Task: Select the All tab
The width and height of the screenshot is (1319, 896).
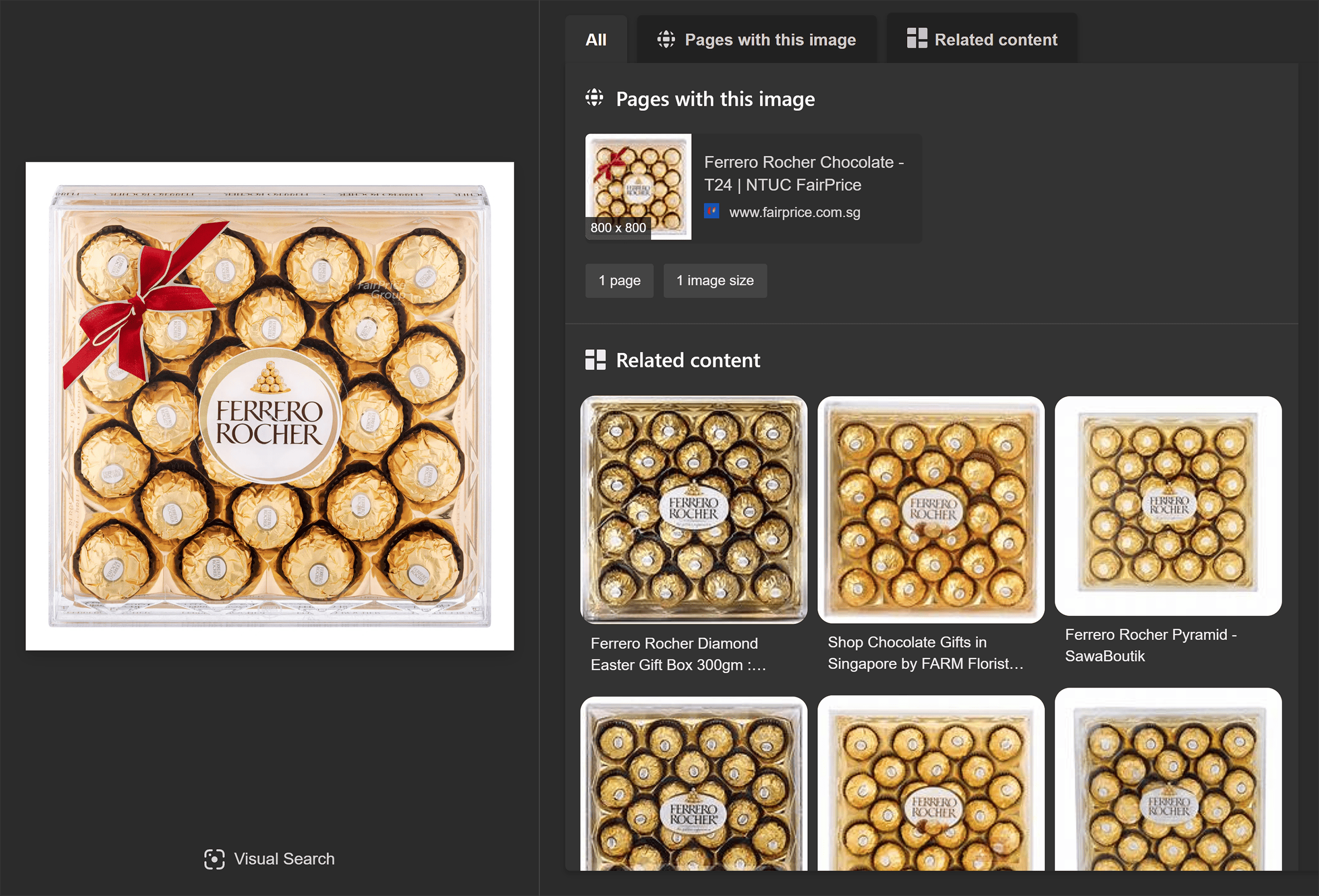Action: point(596,39)
